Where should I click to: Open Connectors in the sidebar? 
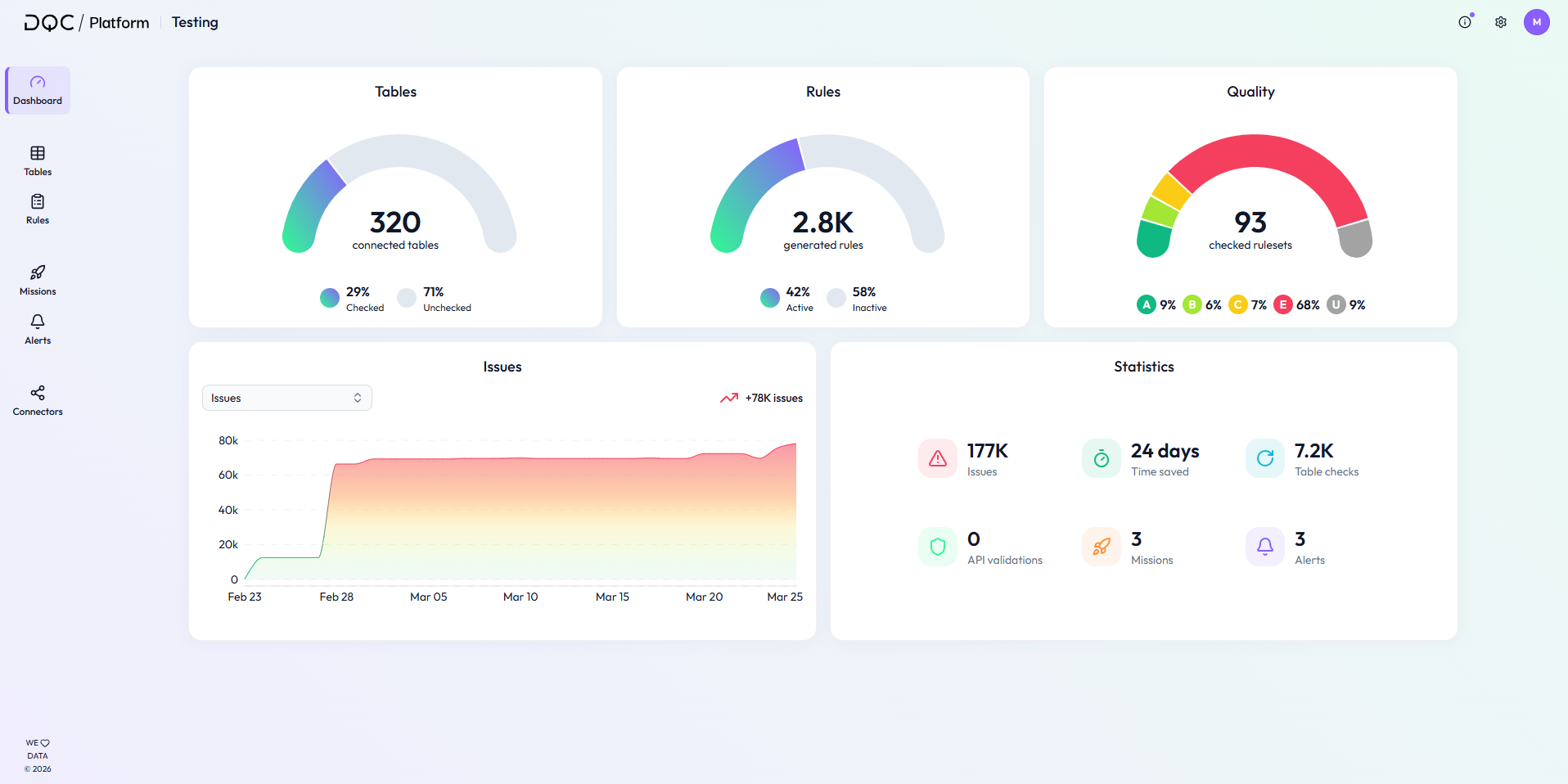pos(38,401)
